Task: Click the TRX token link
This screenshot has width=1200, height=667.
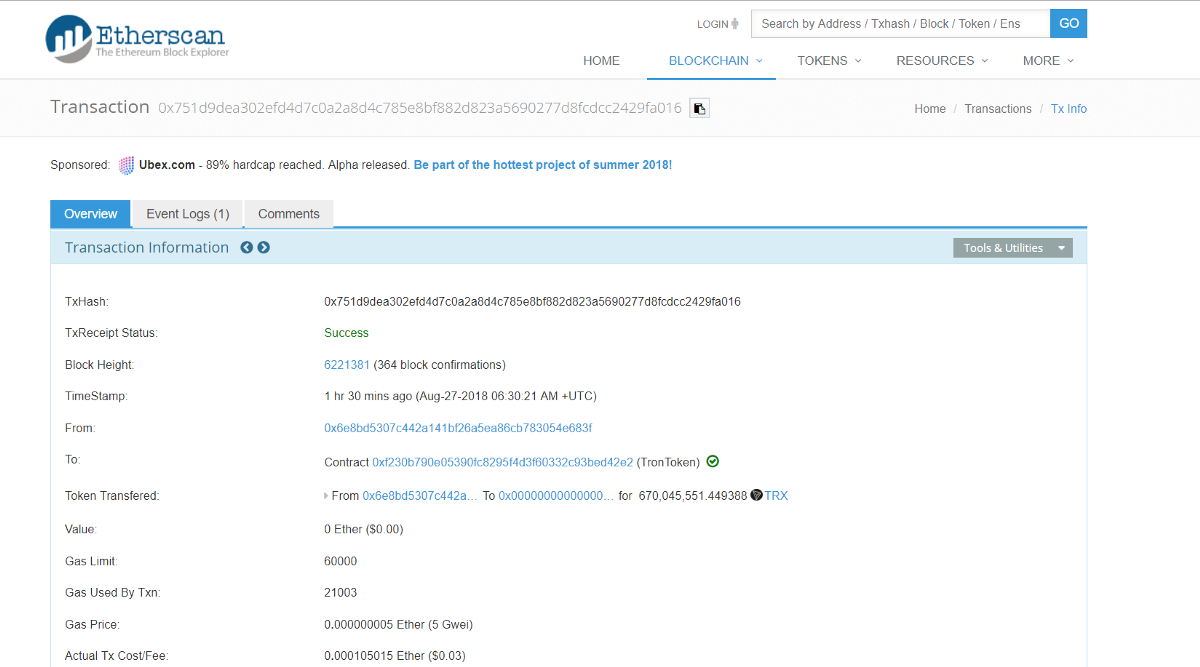Action: coord(776,496)
